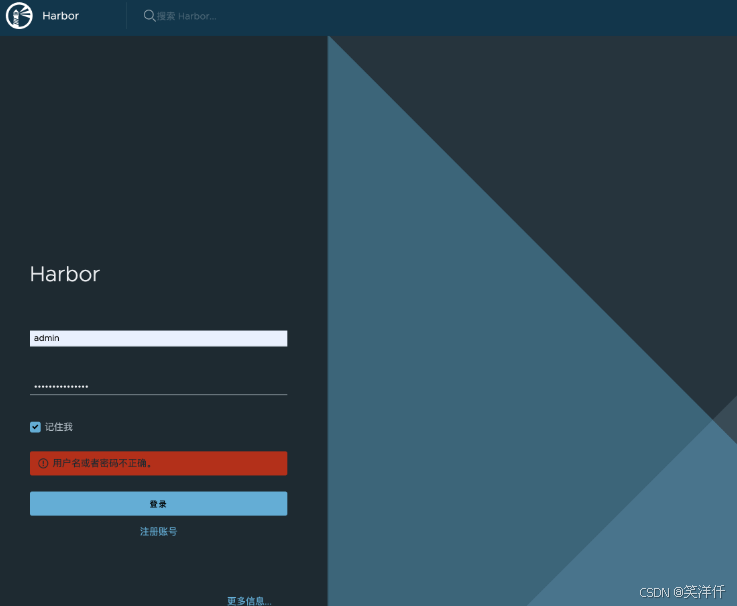737x606 pixels.
Task: Click the warning icon in error banner
Action: [43, 464]
